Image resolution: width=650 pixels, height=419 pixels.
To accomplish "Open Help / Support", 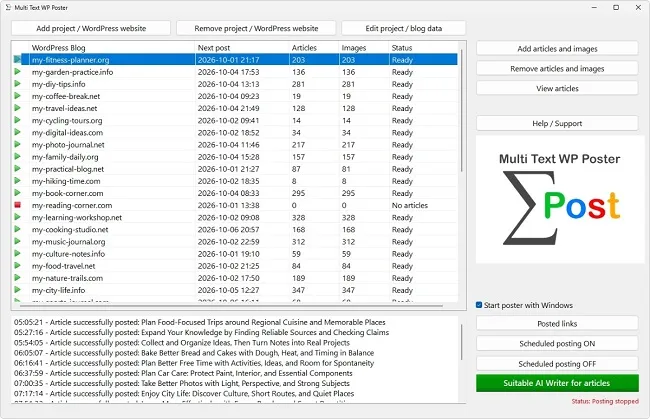I will click(x=557, y=123).
